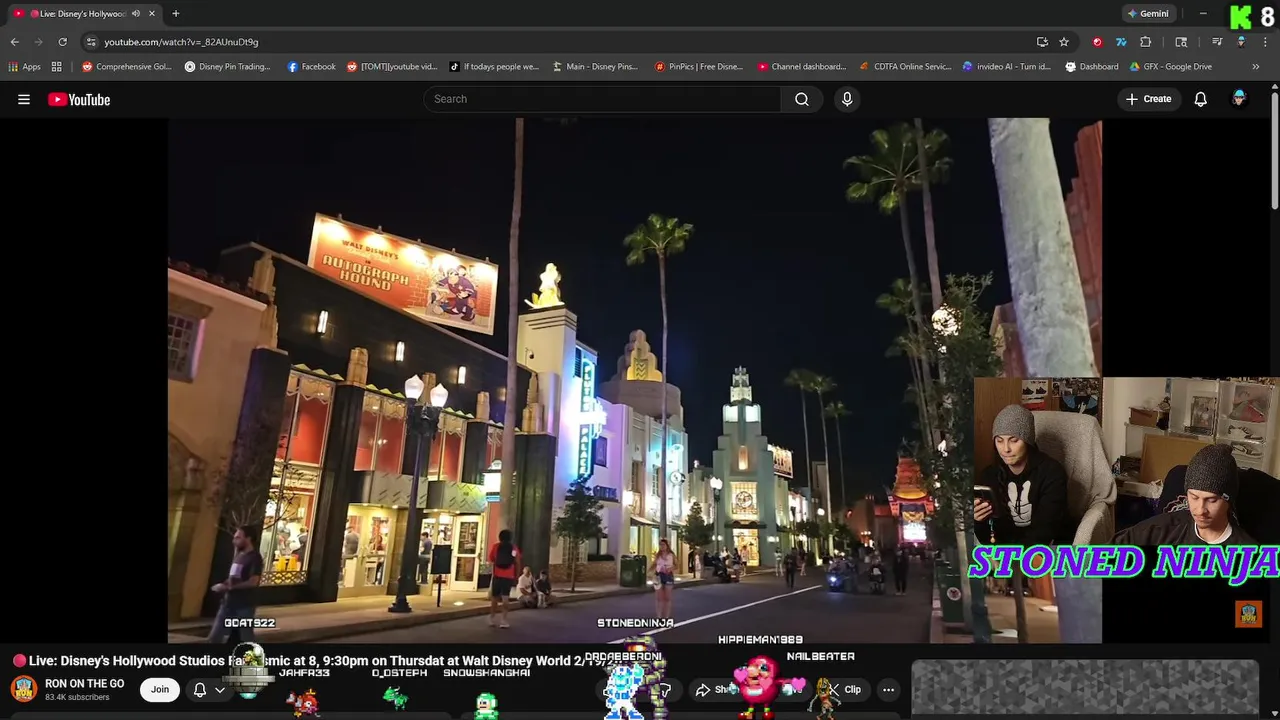
Task: Expand hidden bookmarks with the double chevron
Action: 1256,67
